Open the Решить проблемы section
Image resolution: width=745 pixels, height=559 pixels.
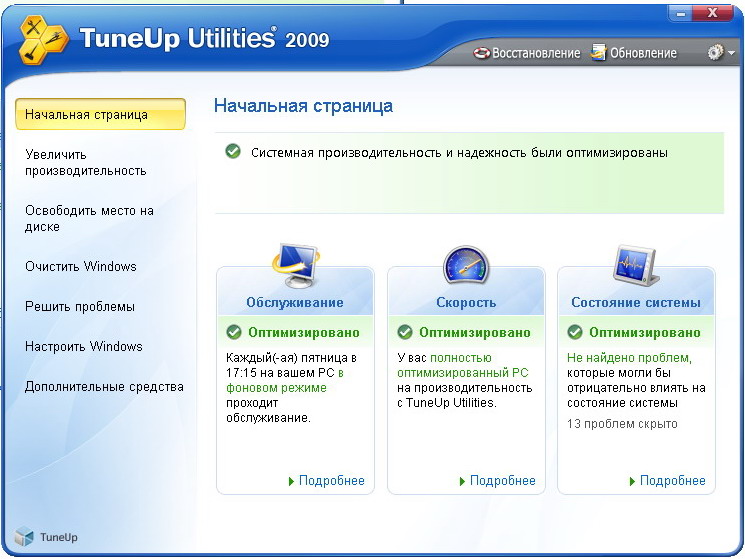80,307
